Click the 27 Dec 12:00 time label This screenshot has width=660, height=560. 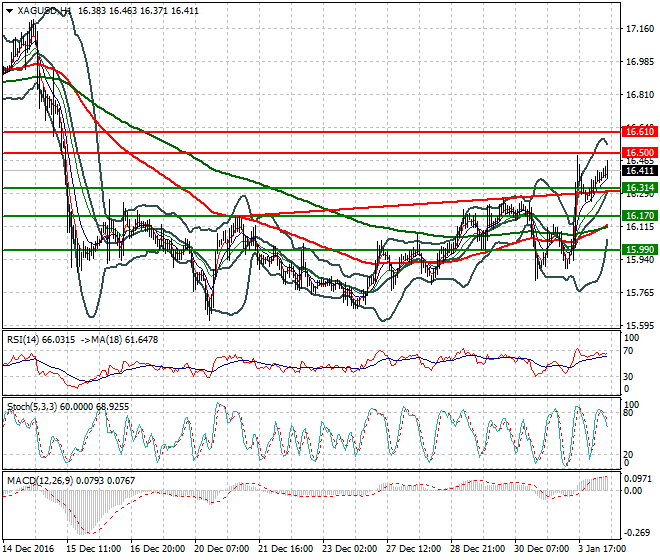(x=414, y=549)
